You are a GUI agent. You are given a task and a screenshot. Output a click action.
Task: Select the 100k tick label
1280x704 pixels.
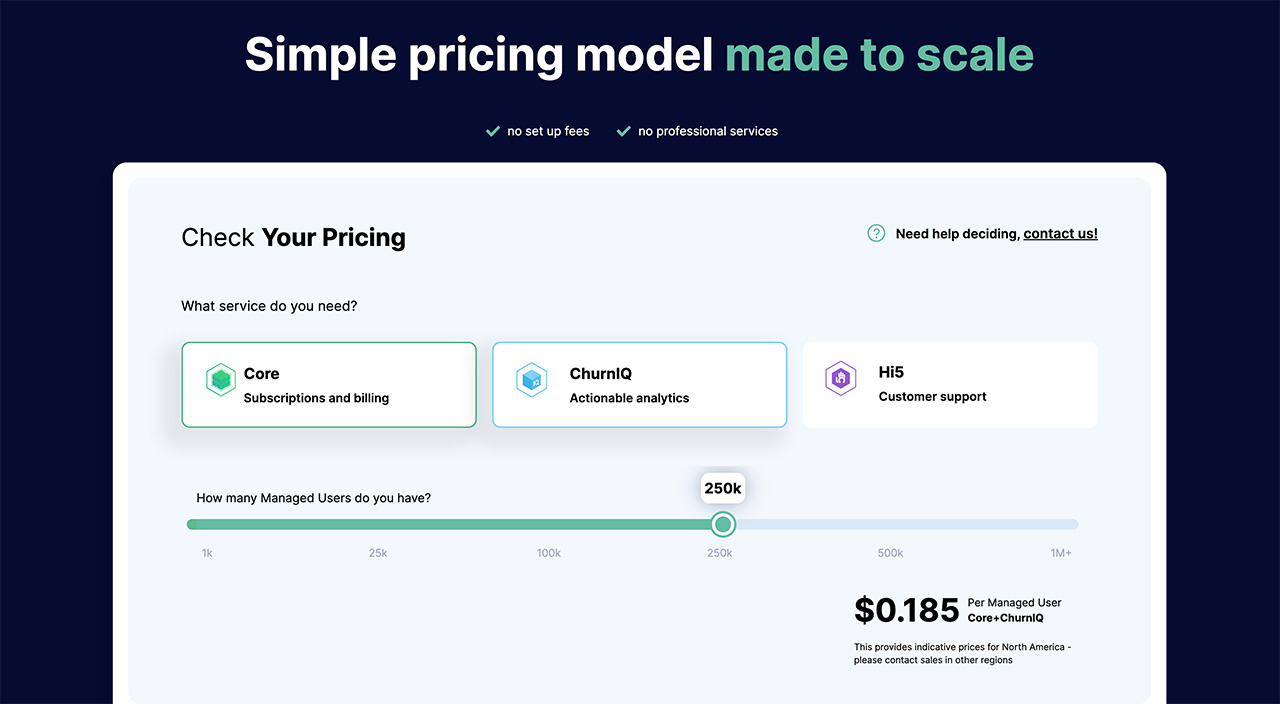pyautogui.click(x=549, y=553)
